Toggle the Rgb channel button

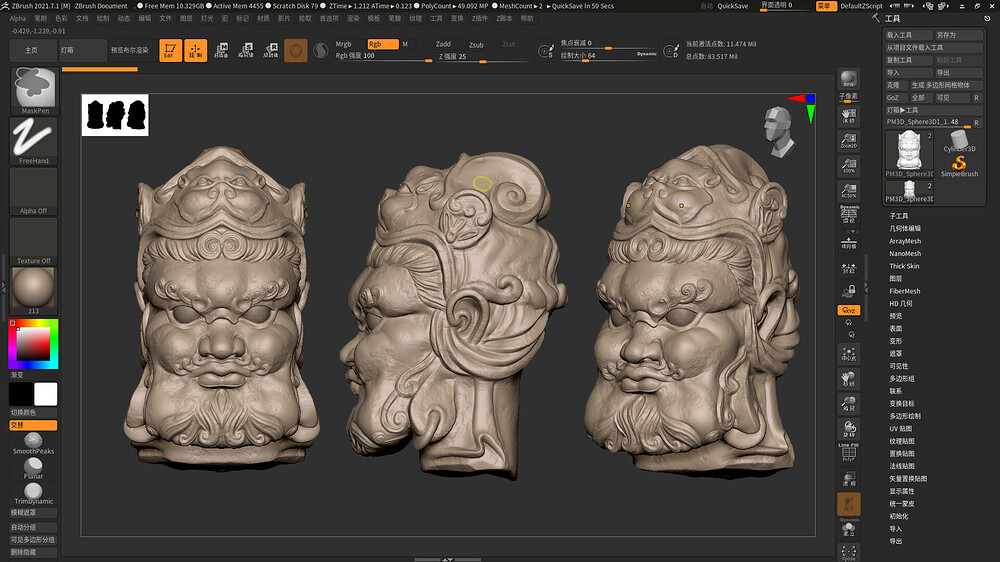tap(383, 44)
